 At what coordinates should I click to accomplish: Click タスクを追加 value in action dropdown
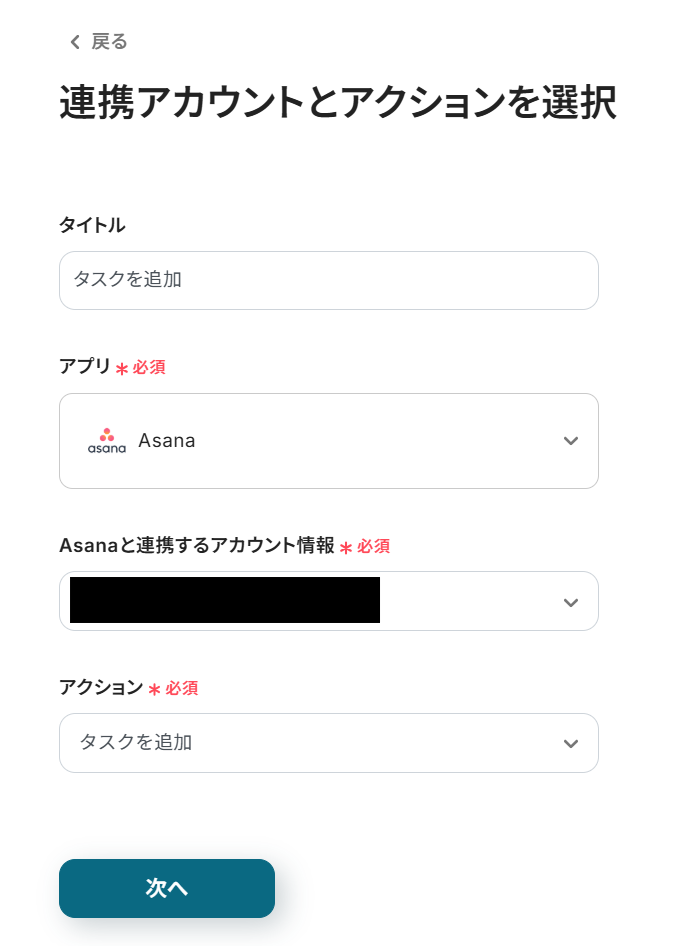pos(136,743)
